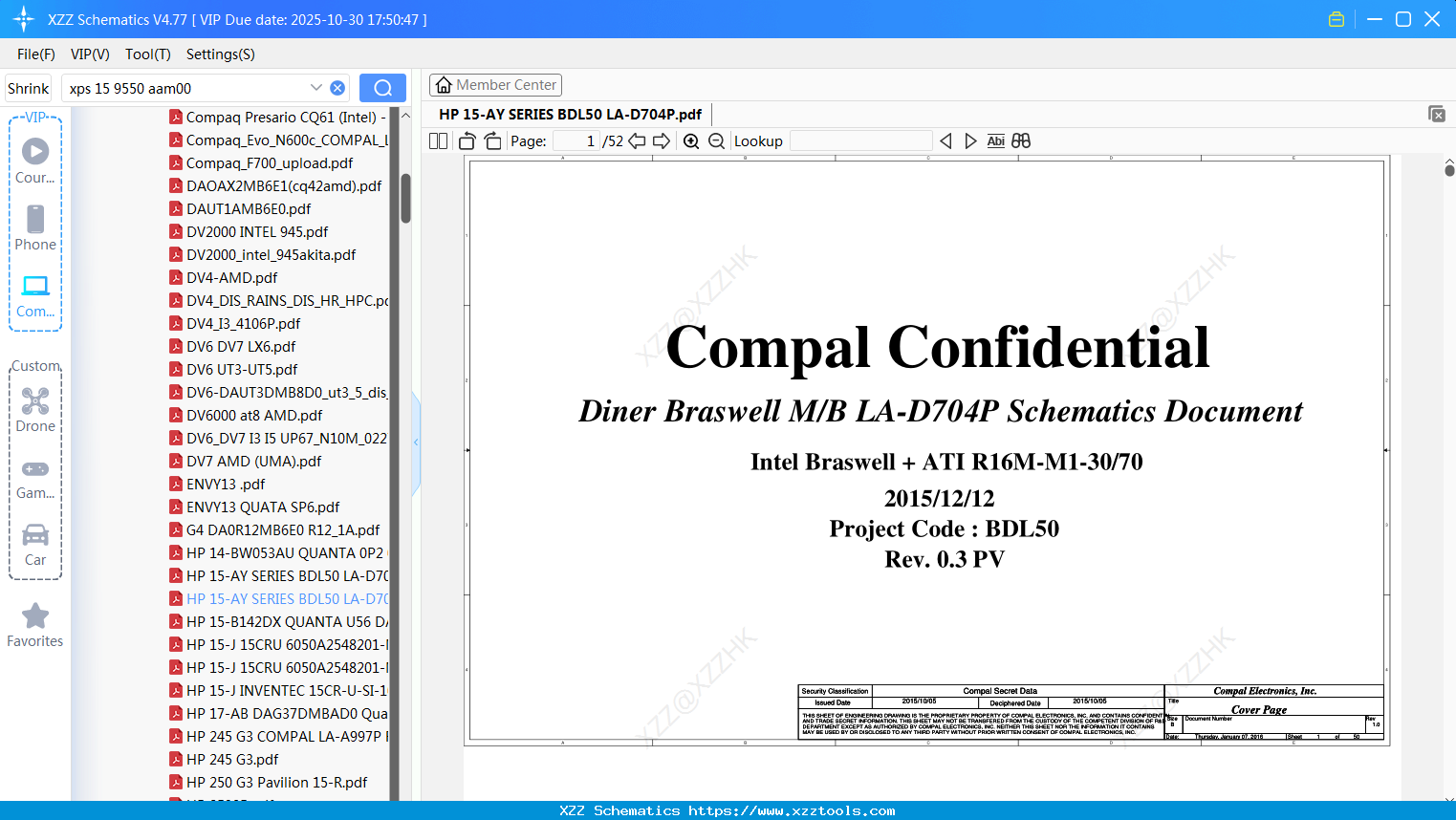Screen dimensions: 1456x820
Task: Open DAUT1AMB6E0.pdf
Action: [x=240, y=208]
